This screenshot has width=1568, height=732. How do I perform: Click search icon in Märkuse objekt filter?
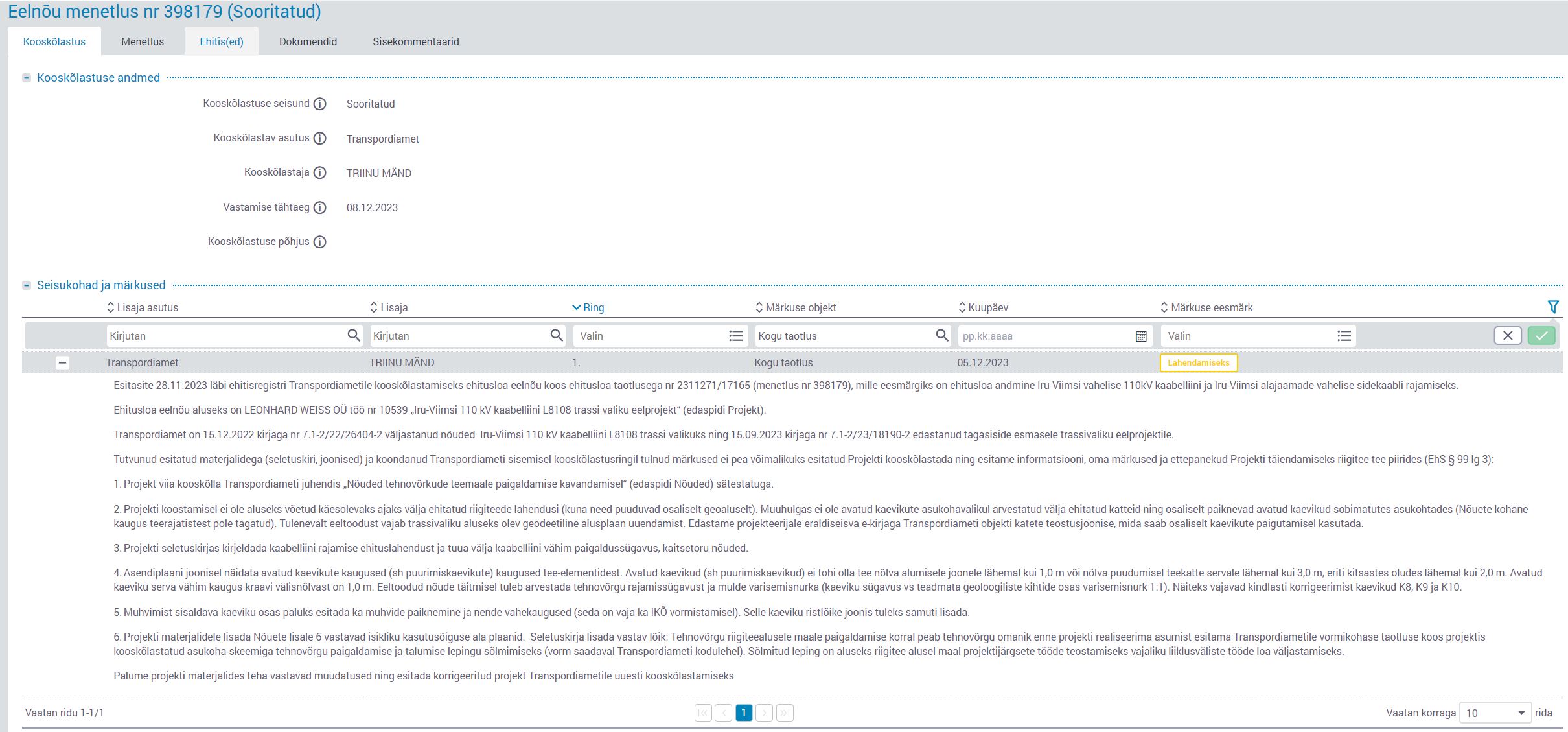941,335
